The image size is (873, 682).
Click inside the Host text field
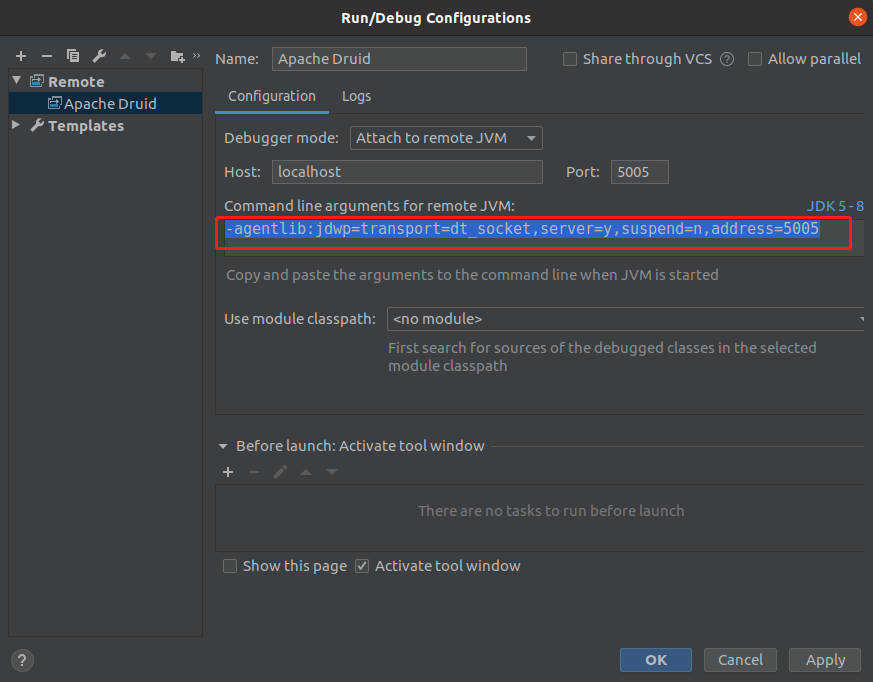point(406,172)
